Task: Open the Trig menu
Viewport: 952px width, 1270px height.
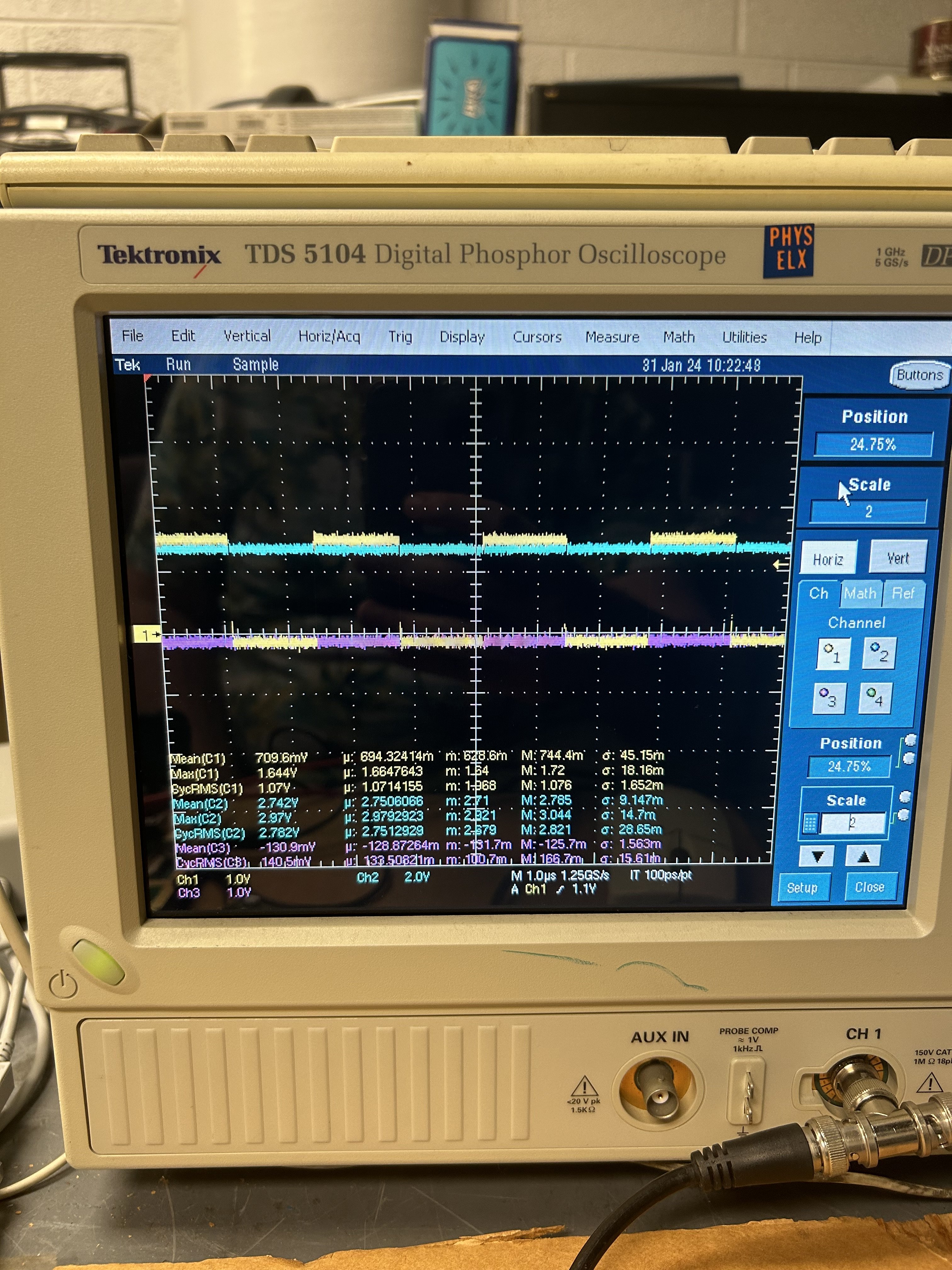Action: coord(400,337)
